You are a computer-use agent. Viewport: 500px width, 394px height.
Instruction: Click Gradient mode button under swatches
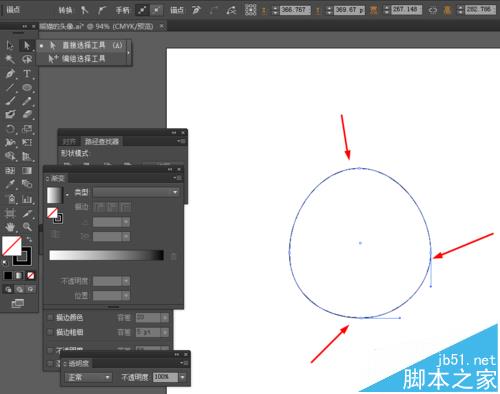pyautogui.click(x=19, y=275)
